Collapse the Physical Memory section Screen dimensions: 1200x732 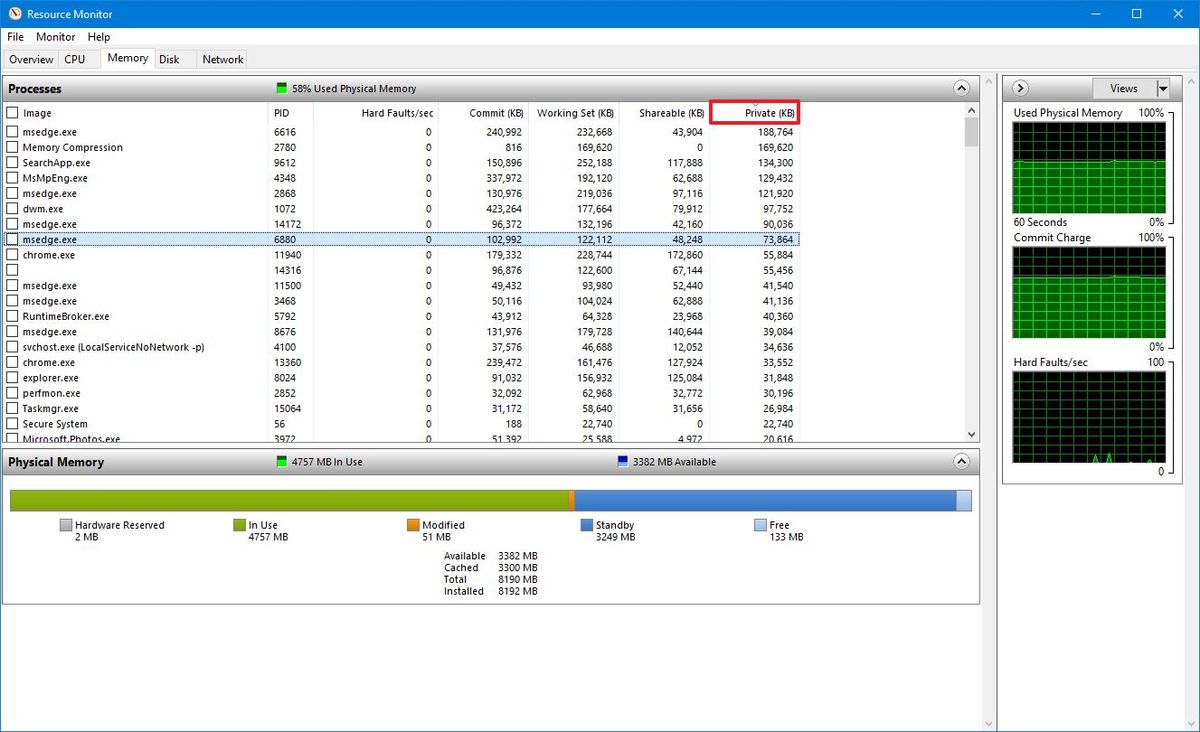coord(961,461)
